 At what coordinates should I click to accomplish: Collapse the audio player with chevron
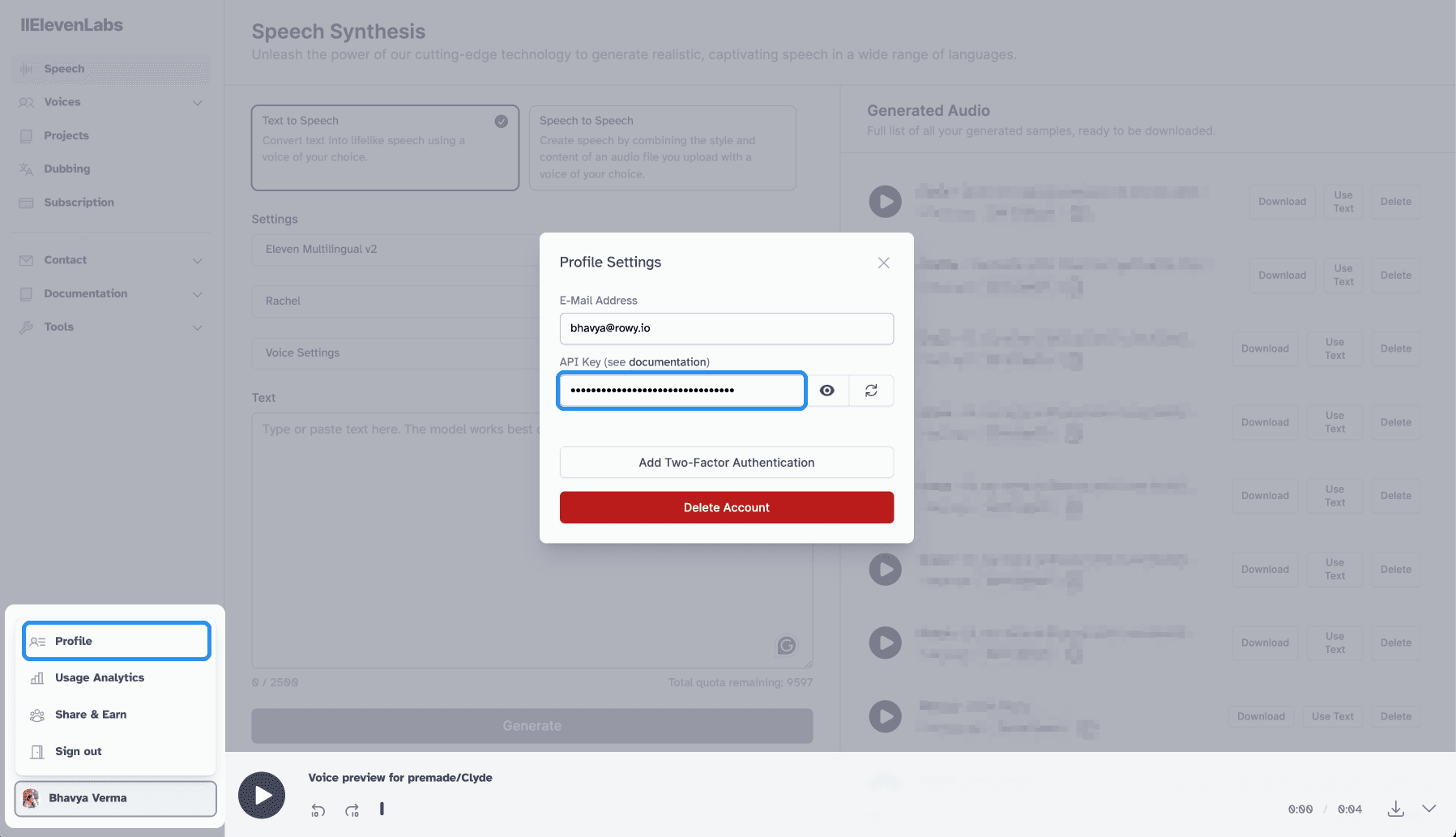click(1429, 809)
